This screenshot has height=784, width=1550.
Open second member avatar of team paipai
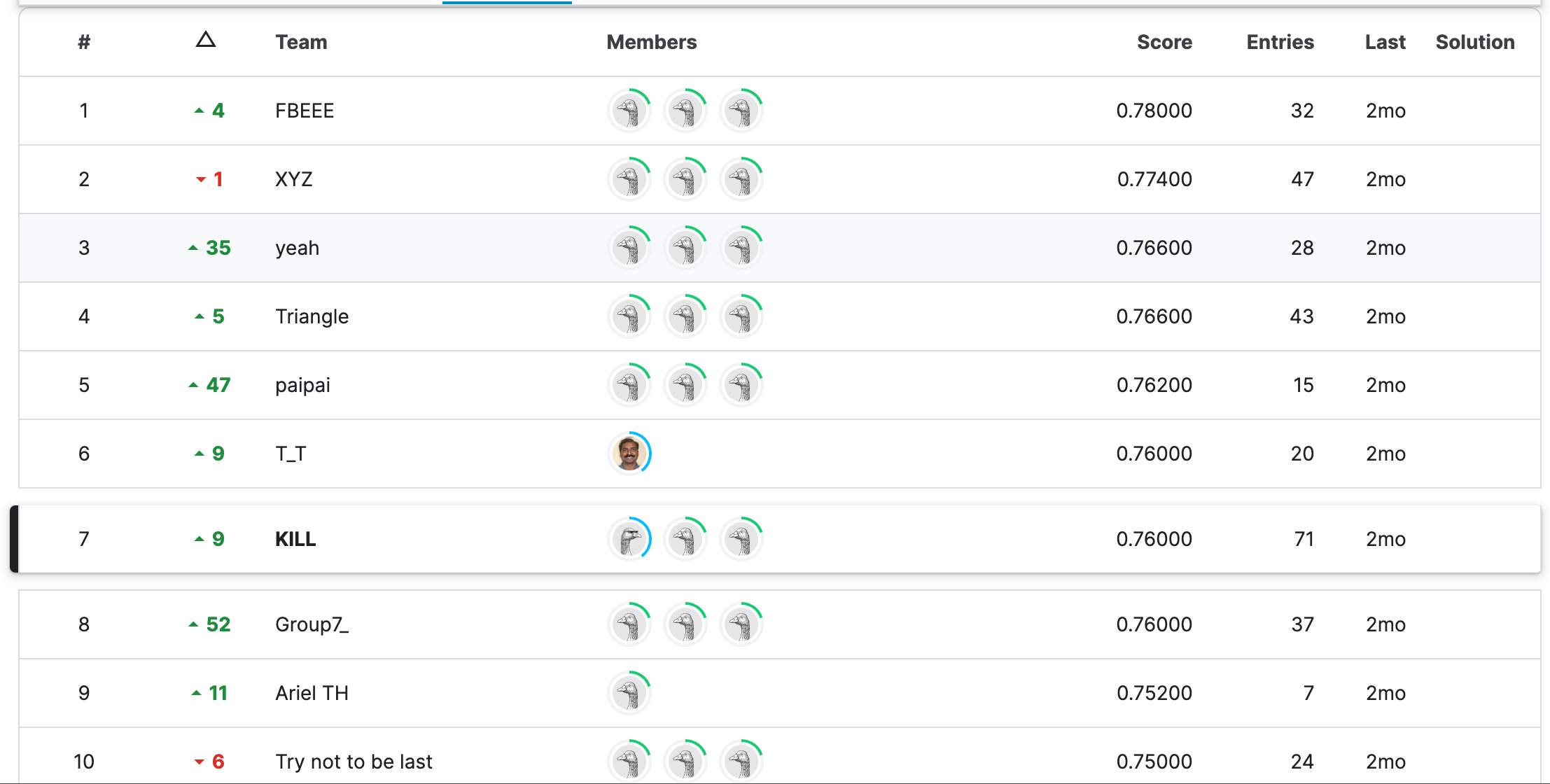(685, 385)
